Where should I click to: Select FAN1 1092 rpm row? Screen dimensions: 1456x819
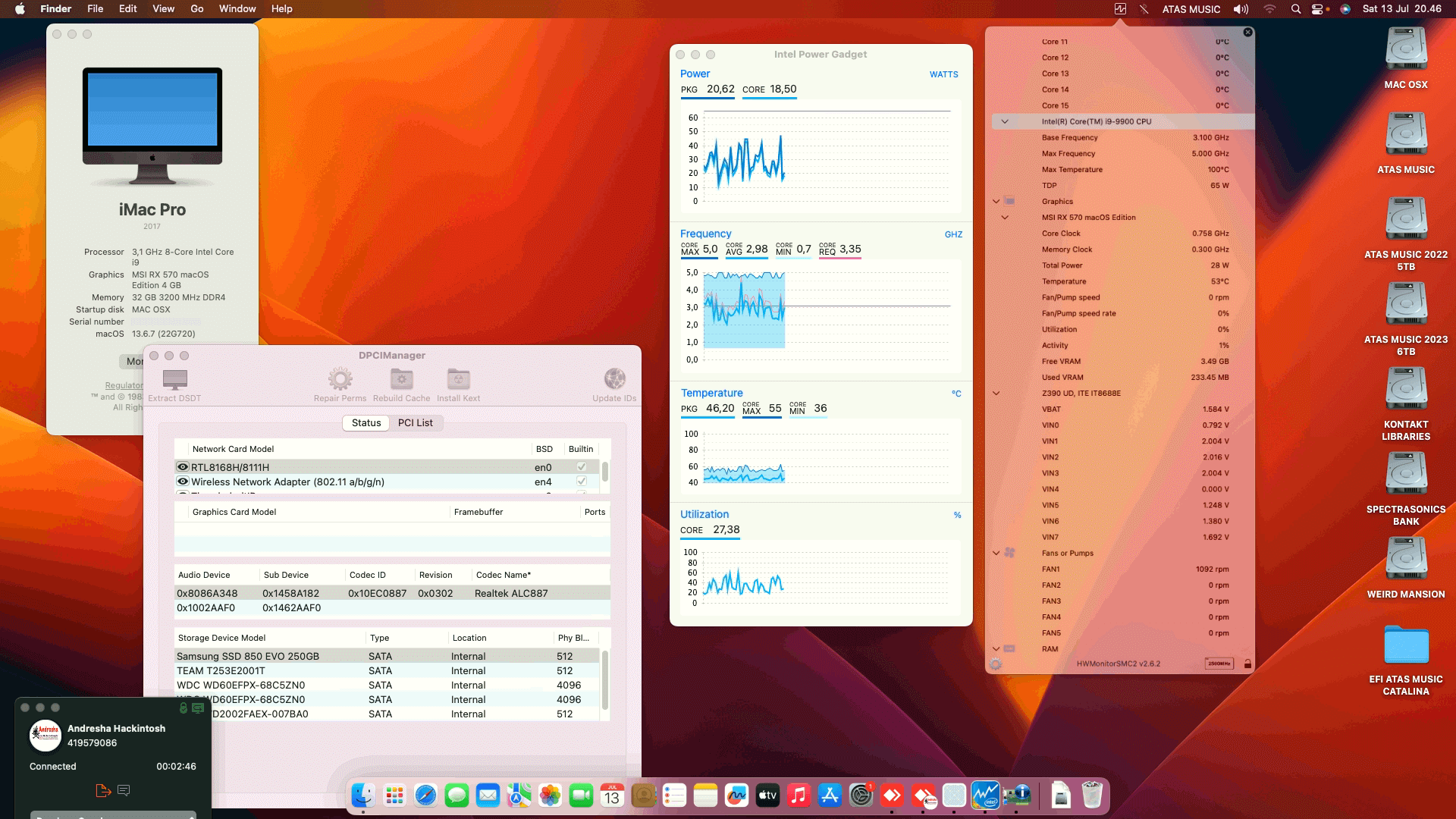[1122, 570]
